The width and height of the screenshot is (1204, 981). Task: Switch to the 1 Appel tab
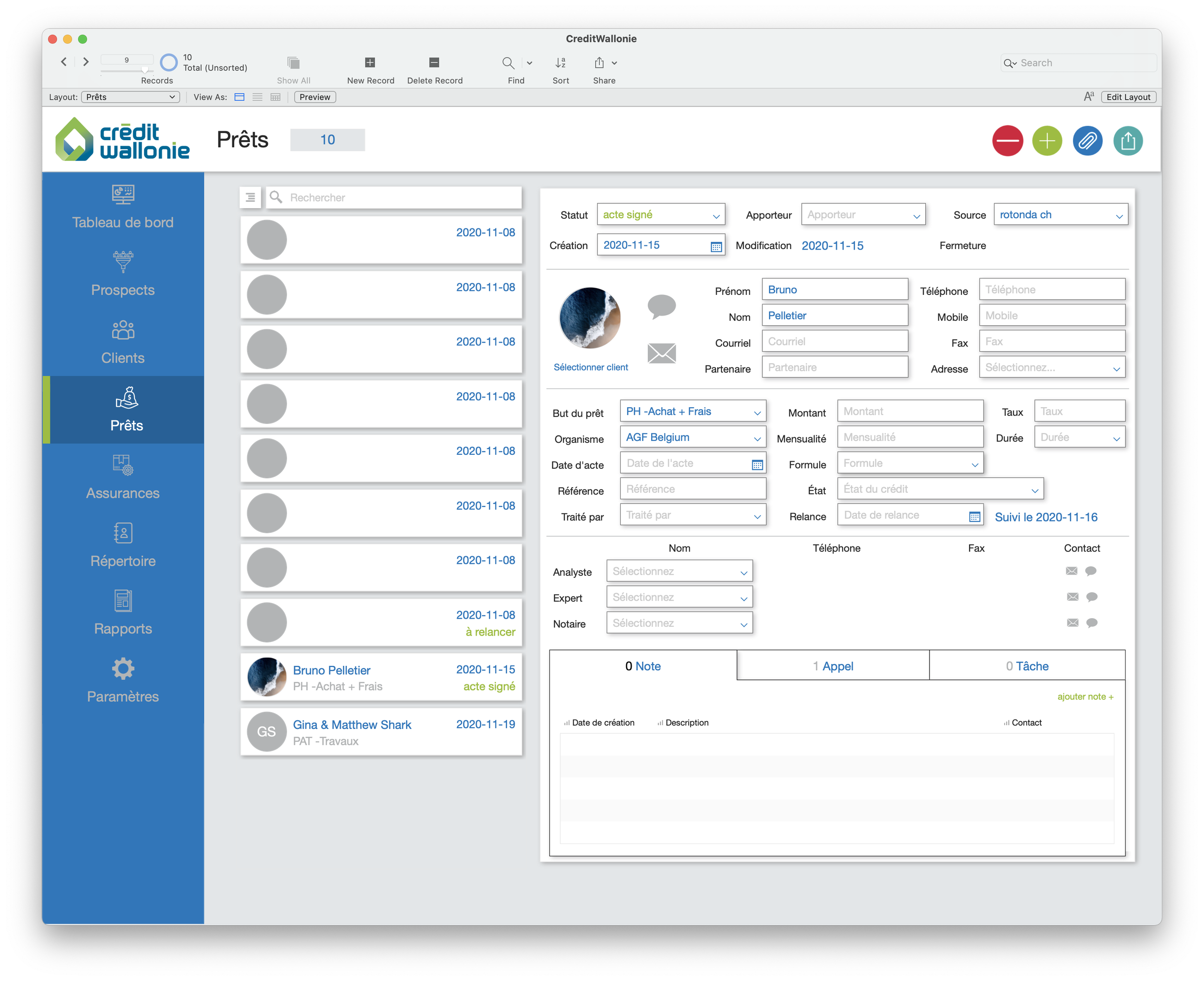tap(832, 666)
